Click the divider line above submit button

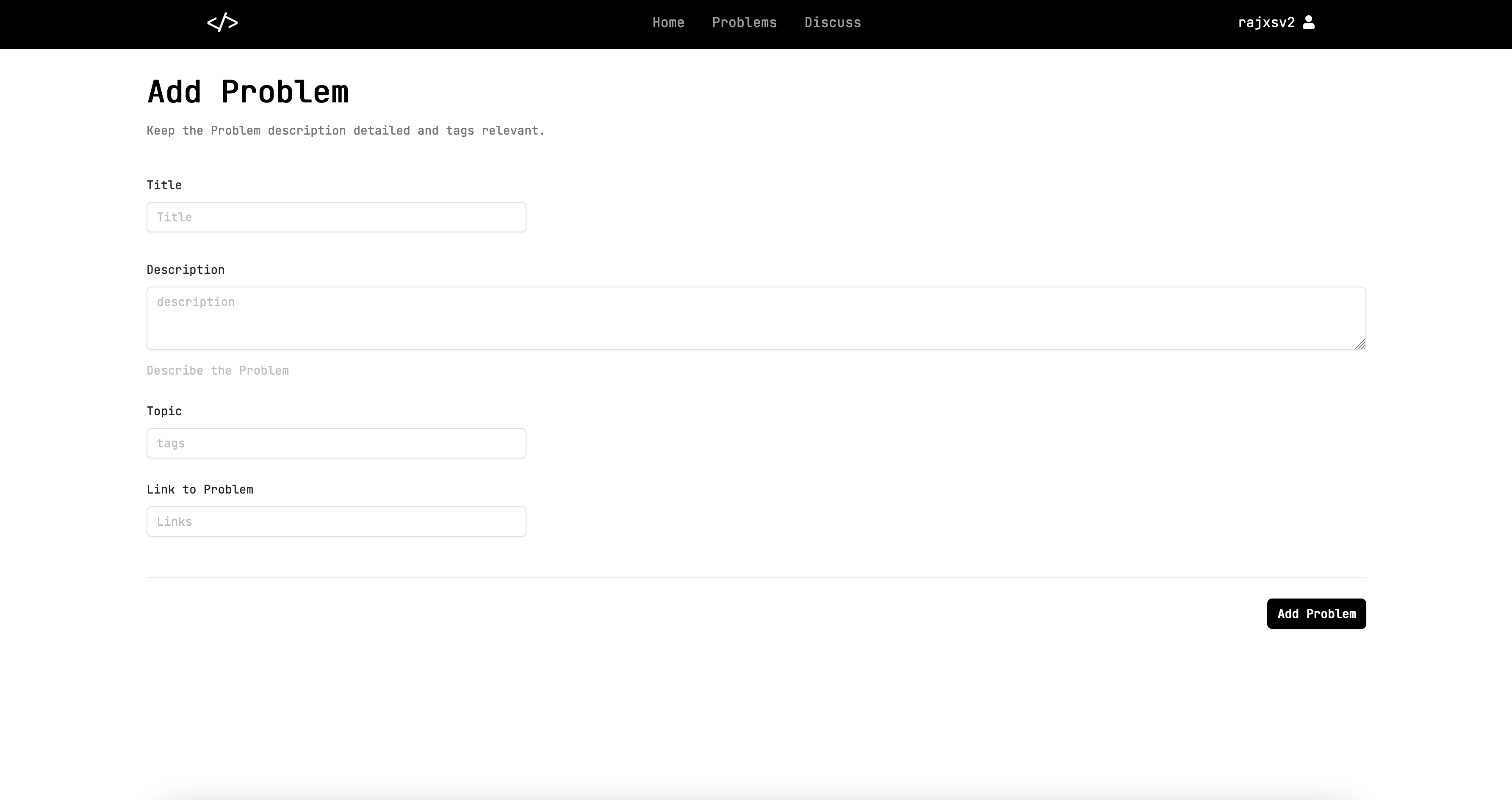click(756, 578)
